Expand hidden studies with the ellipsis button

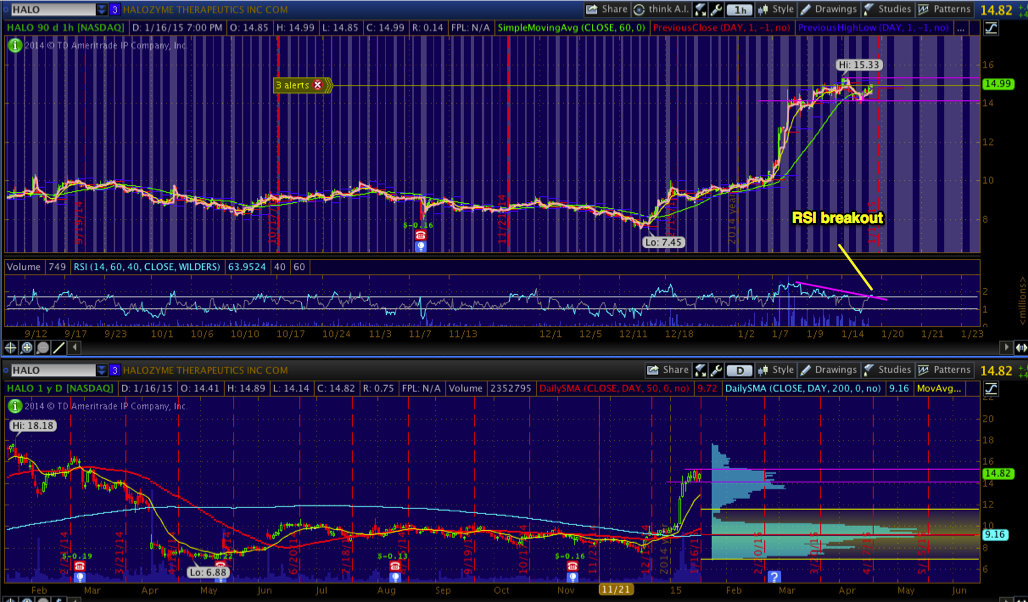pos(962,28)
